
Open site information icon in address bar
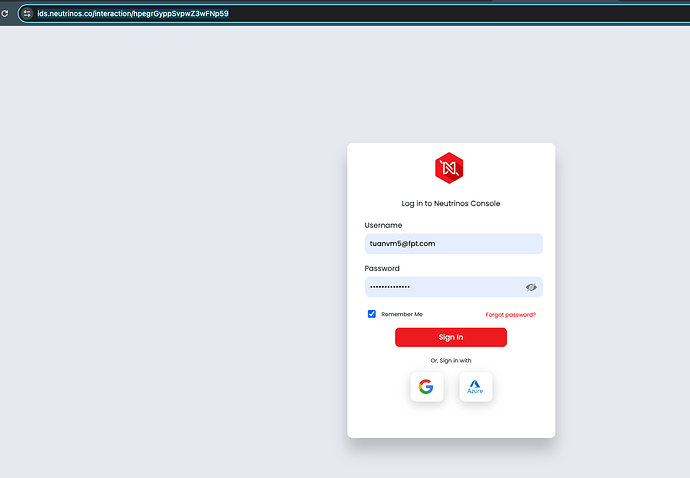pyautogui.click(x=27, y=14)
